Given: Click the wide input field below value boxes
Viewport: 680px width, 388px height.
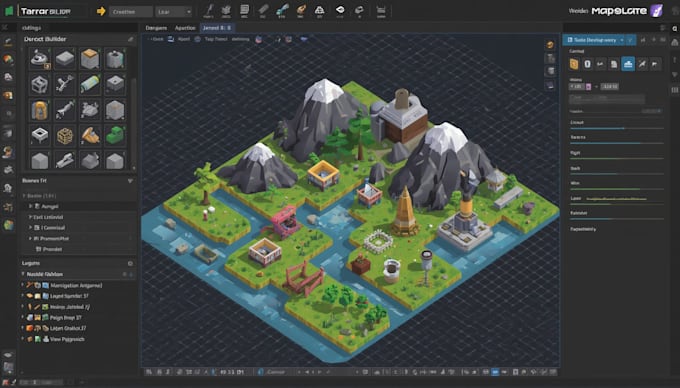Looking at the screenshot, I should tap(607, 99).
